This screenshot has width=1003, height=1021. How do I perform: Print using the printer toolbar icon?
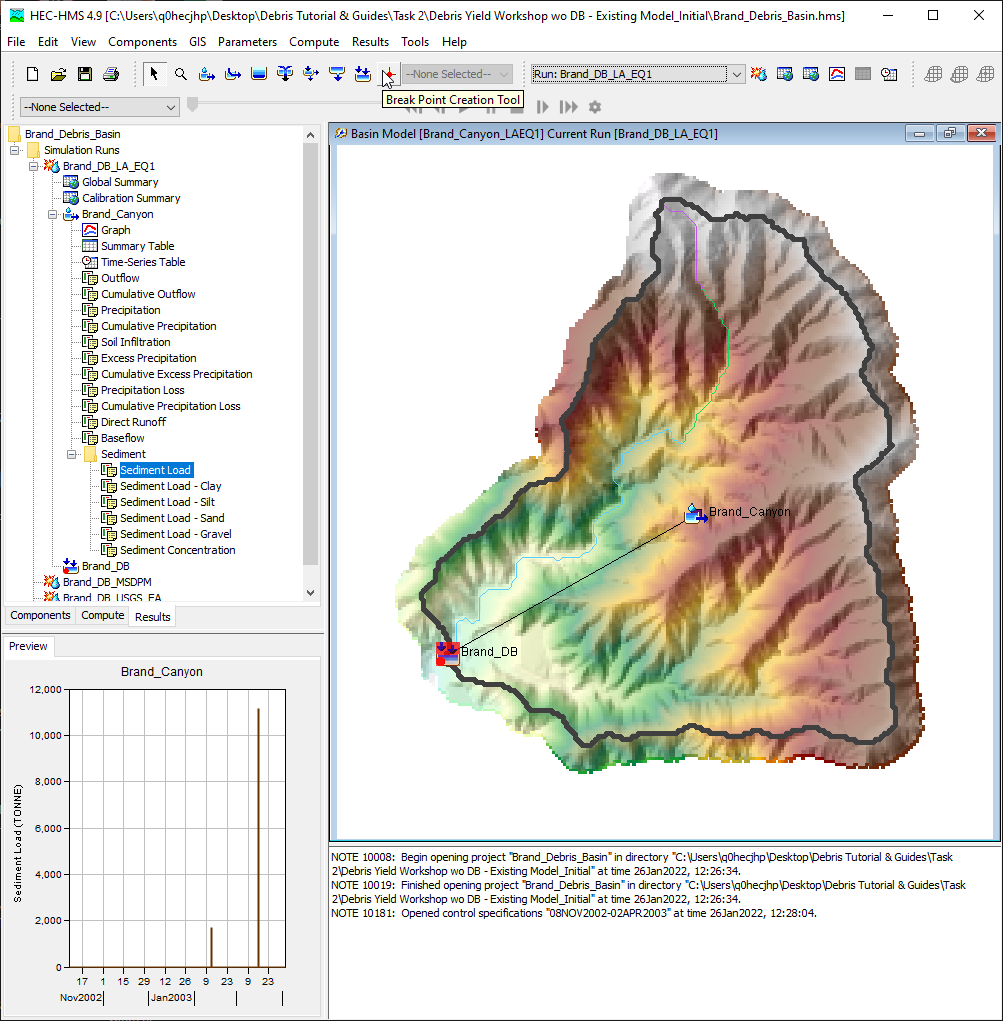coord(111,74)
